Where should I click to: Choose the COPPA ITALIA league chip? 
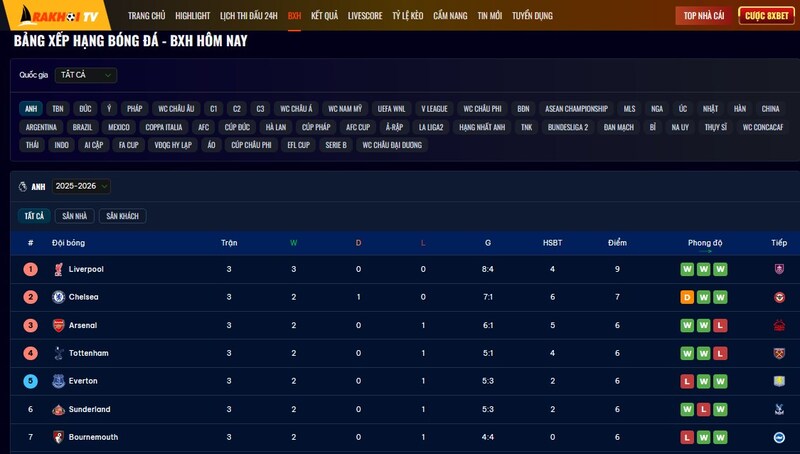pos(164,127)
